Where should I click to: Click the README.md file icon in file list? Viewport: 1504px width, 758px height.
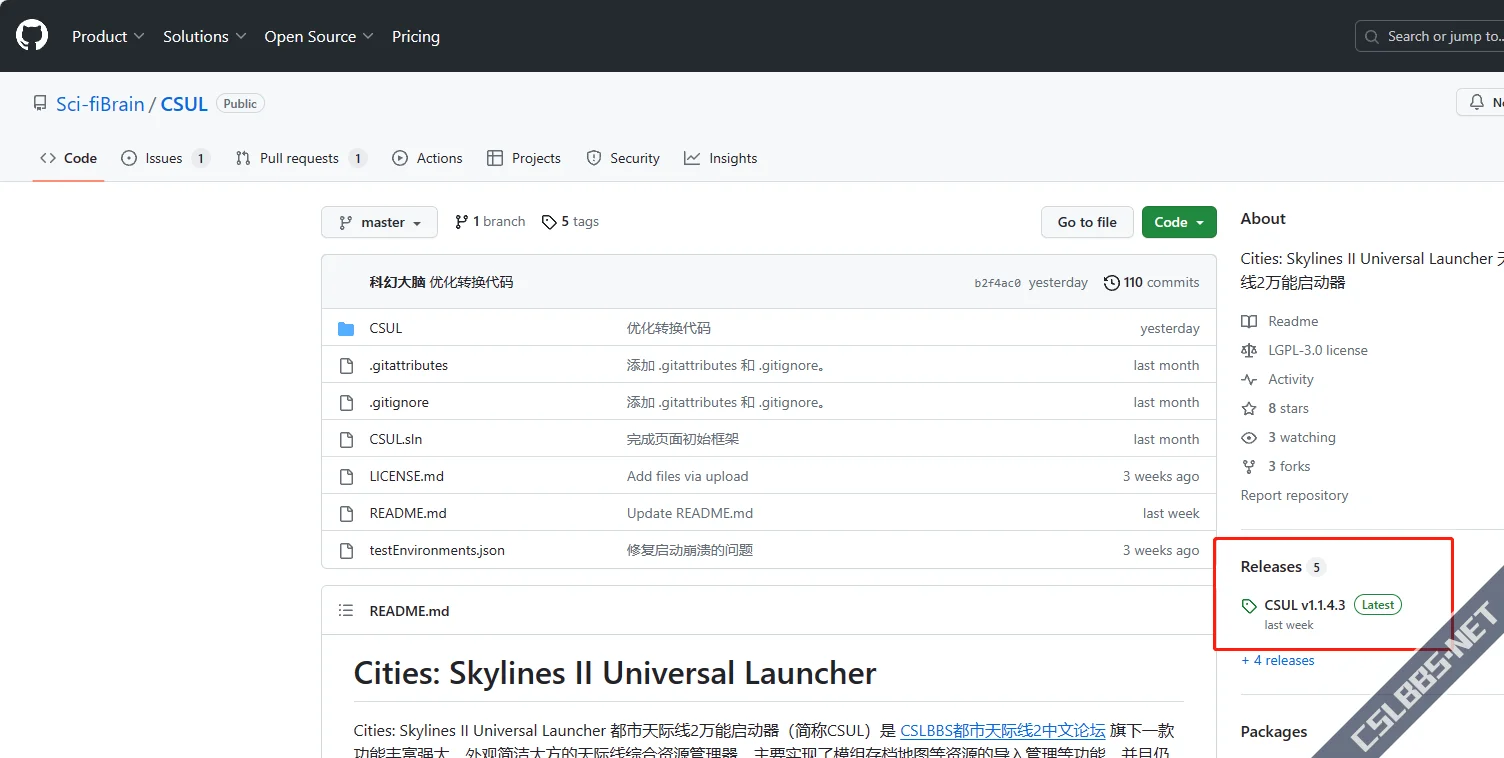pos(346,513)
